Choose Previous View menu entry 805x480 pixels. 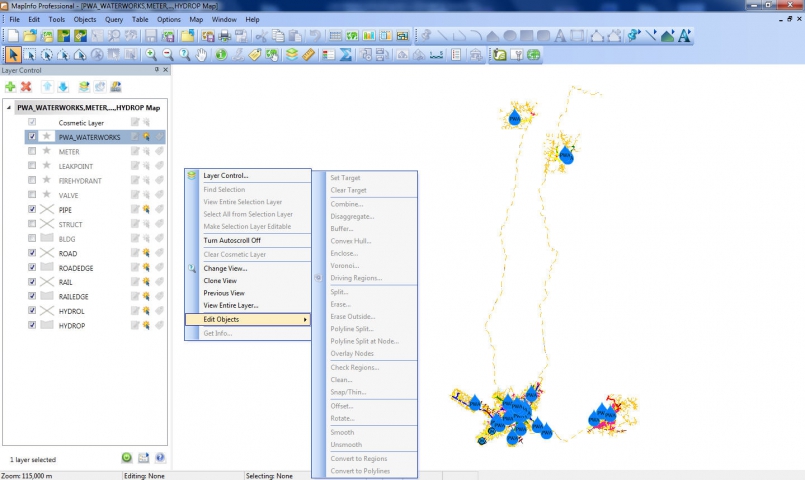(248, 293)
